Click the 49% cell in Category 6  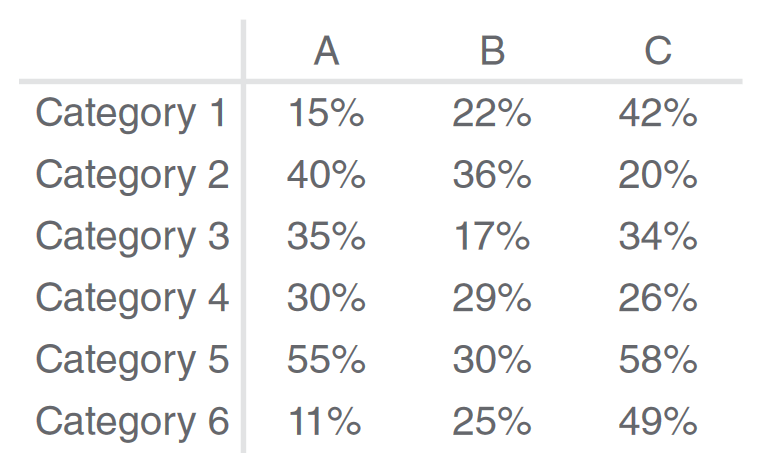point(657,422)
